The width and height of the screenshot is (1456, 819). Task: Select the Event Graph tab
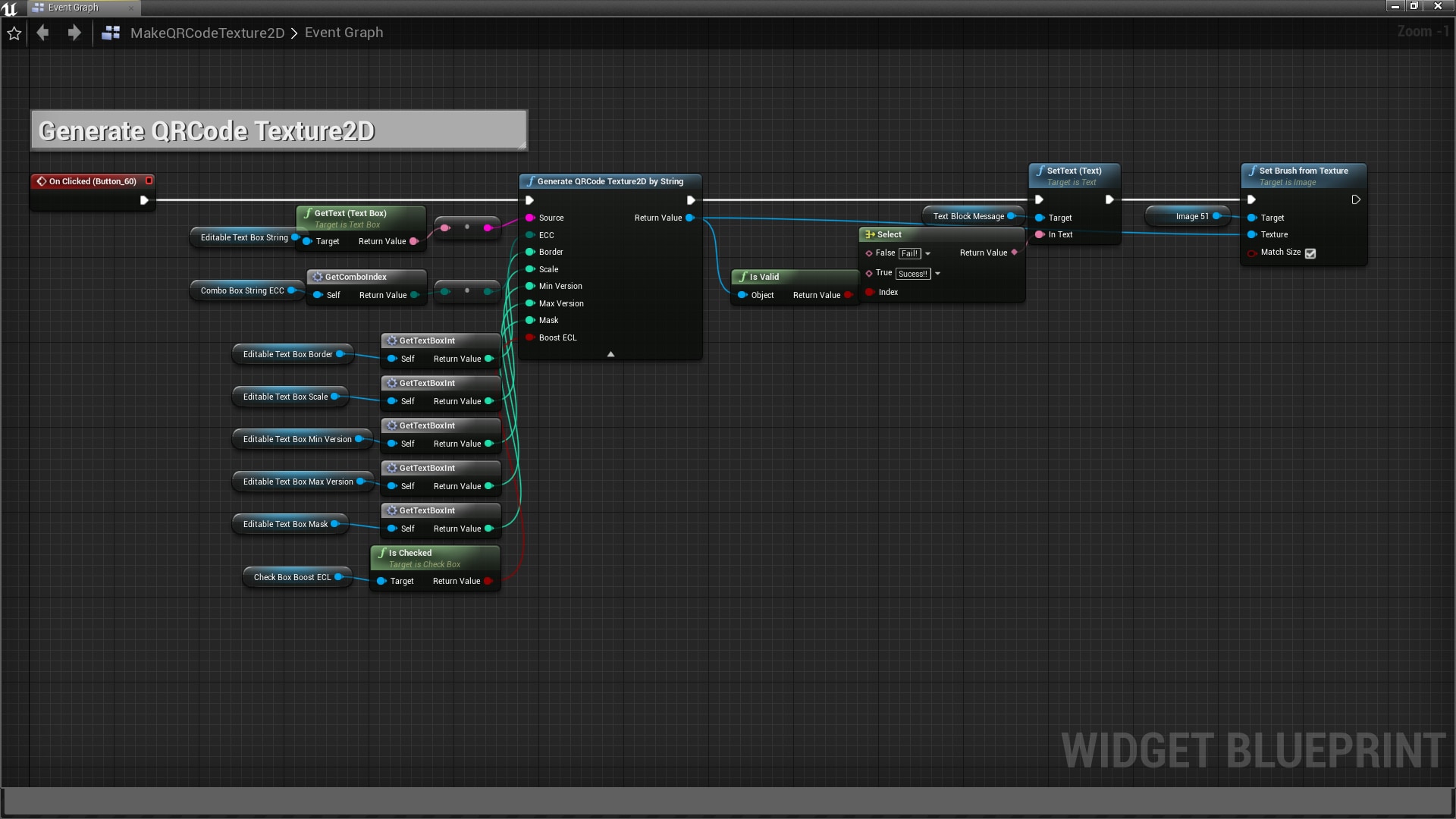point(74,8)
